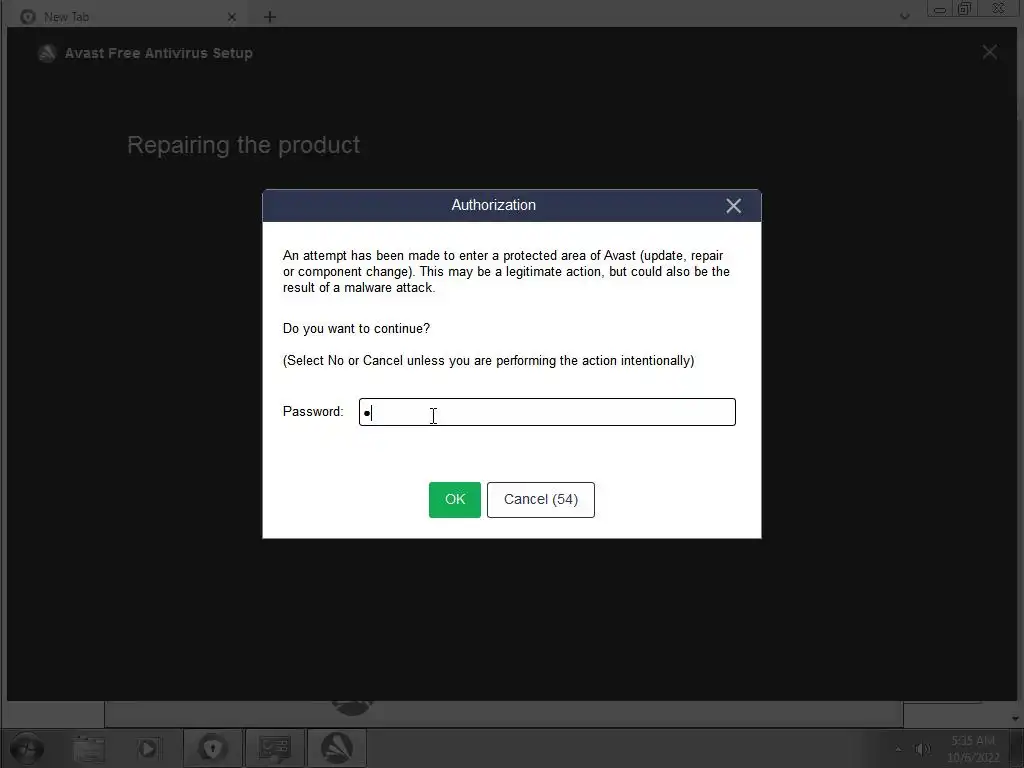Viewport: 1024px width, 768px height.
Task: Click the 'Password:' label
Action: (313, 411)
